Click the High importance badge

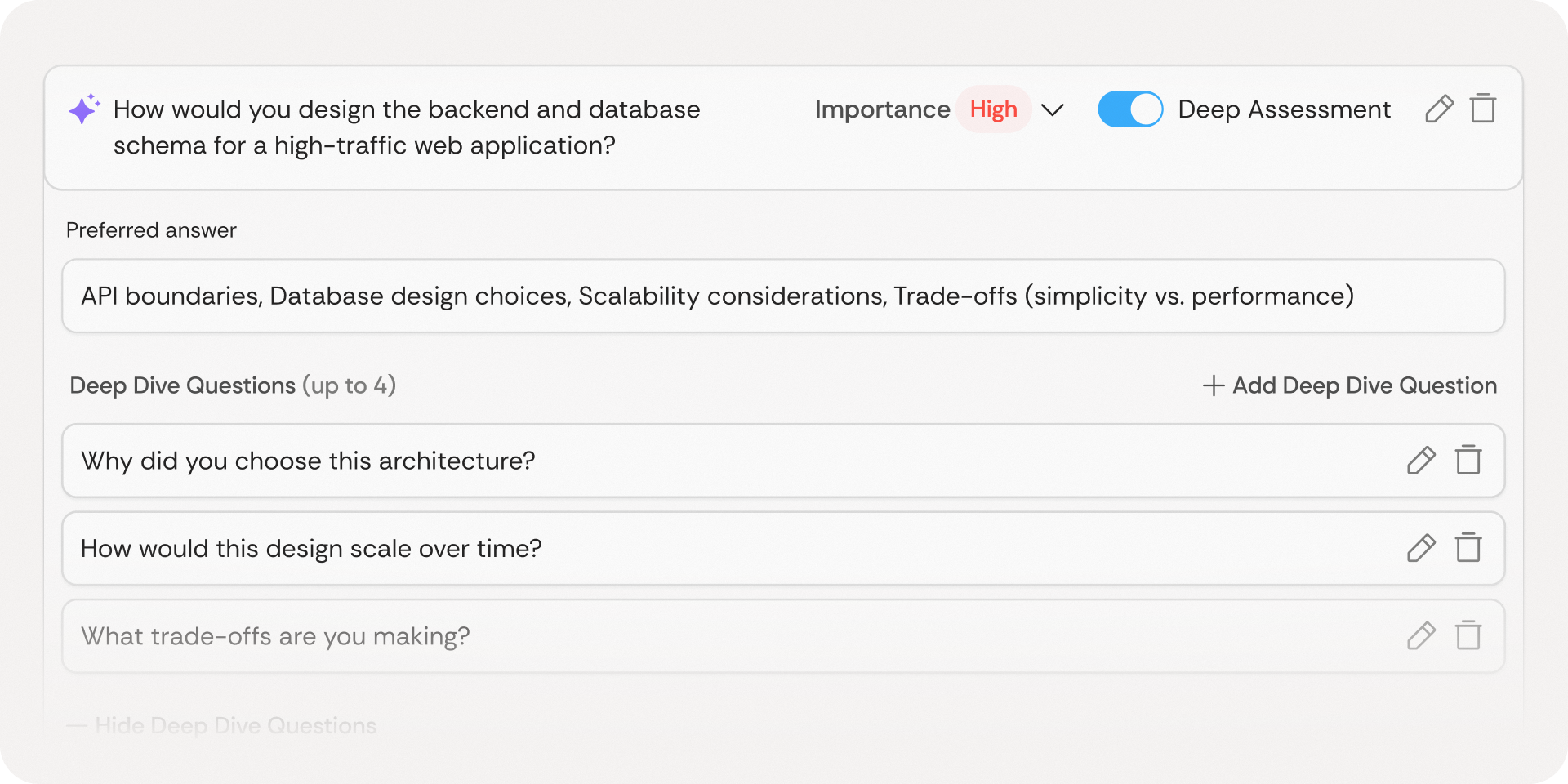[x=993, y=109]
